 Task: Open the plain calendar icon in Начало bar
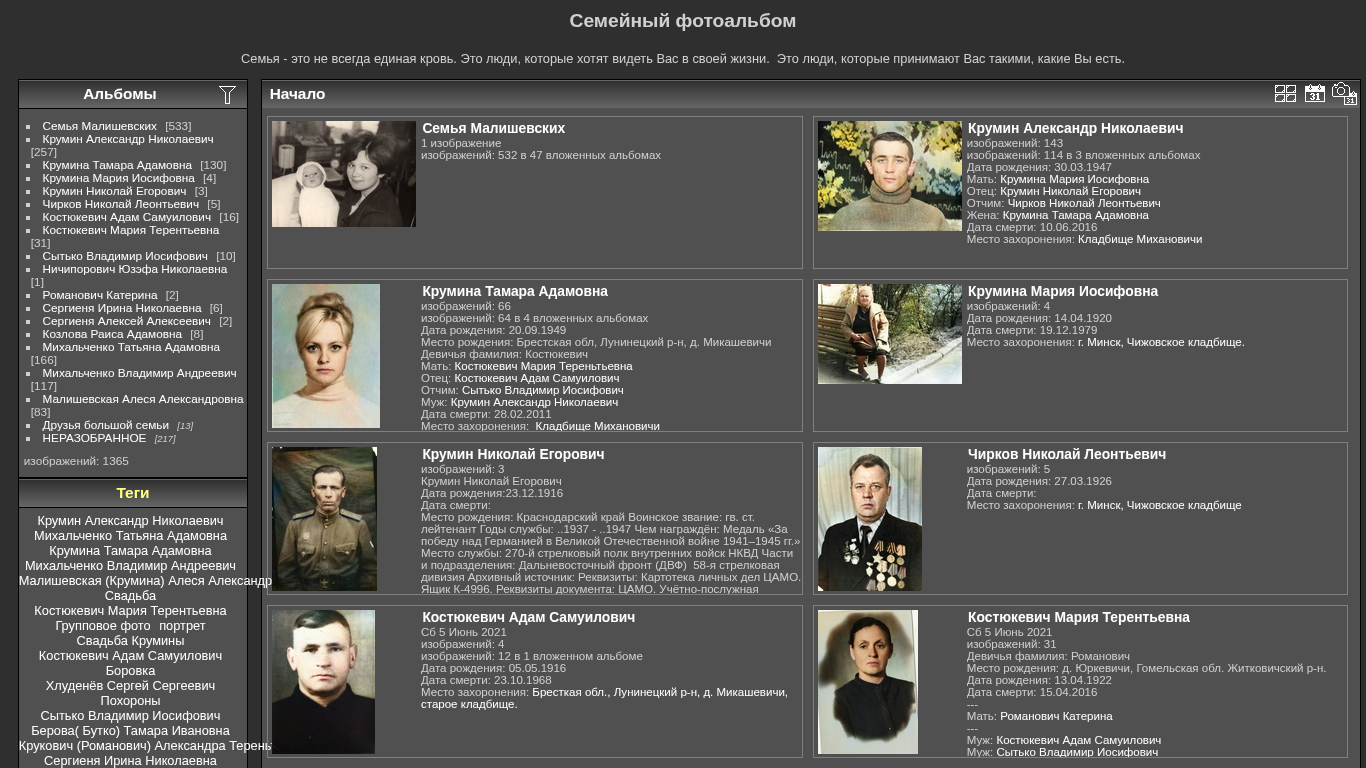coord(1314,94)
